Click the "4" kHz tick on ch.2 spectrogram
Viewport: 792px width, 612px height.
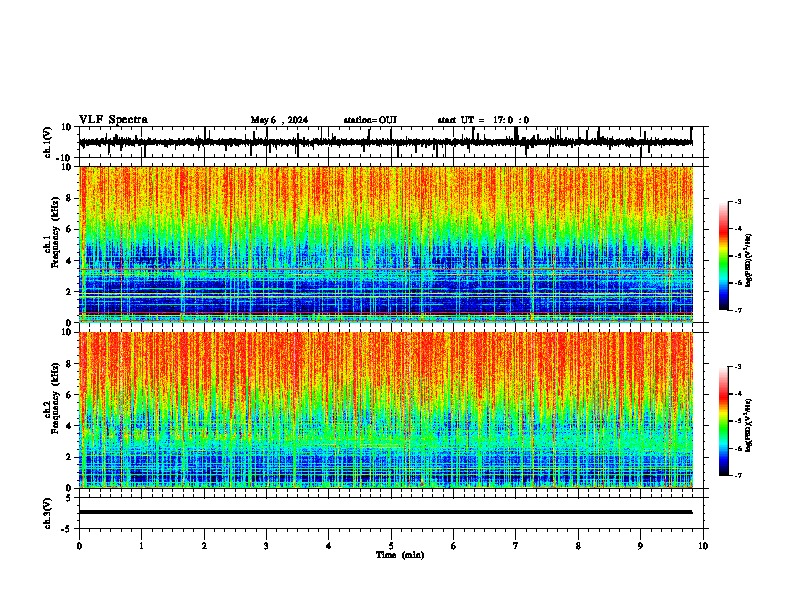69,426
